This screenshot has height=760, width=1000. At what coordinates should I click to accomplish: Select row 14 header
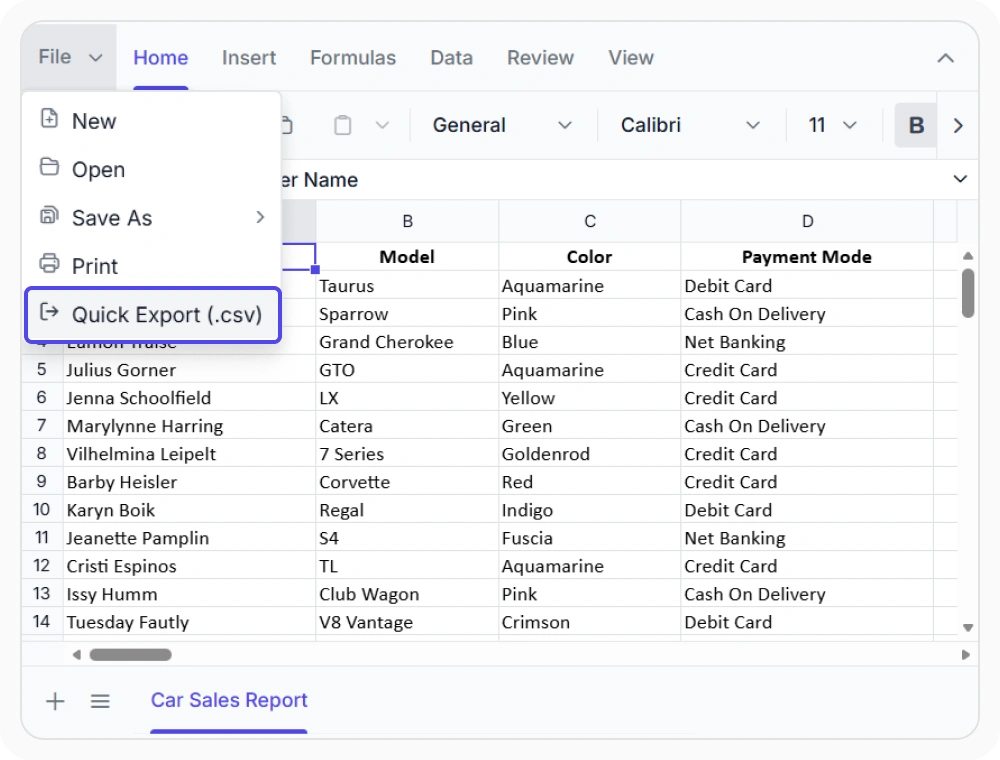click(x=42, y=622)
